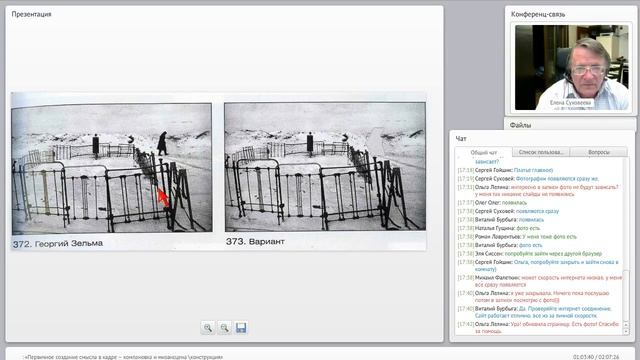Click the chat scrollbar down arrow
The image size is (640, 360).
coord(626,331)
